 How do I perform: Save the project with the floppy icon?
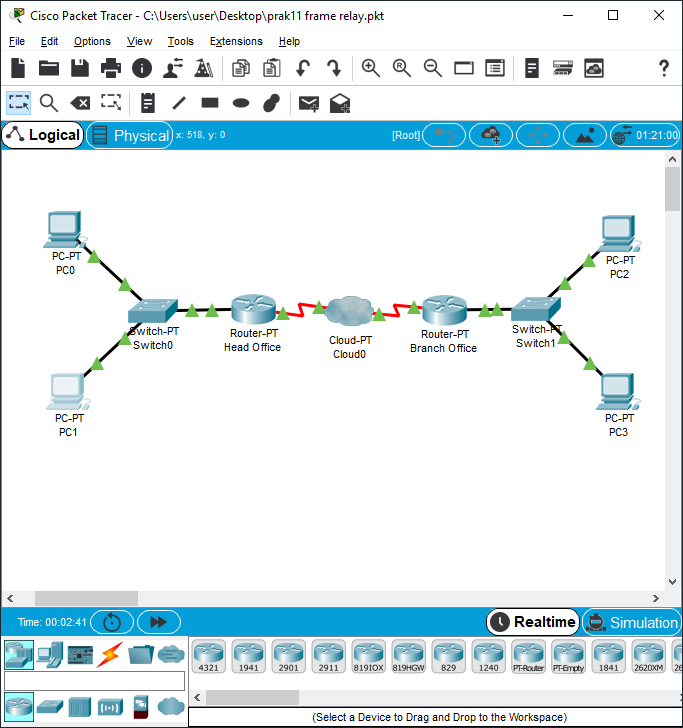pyautogui.click(x=79, y=68)
